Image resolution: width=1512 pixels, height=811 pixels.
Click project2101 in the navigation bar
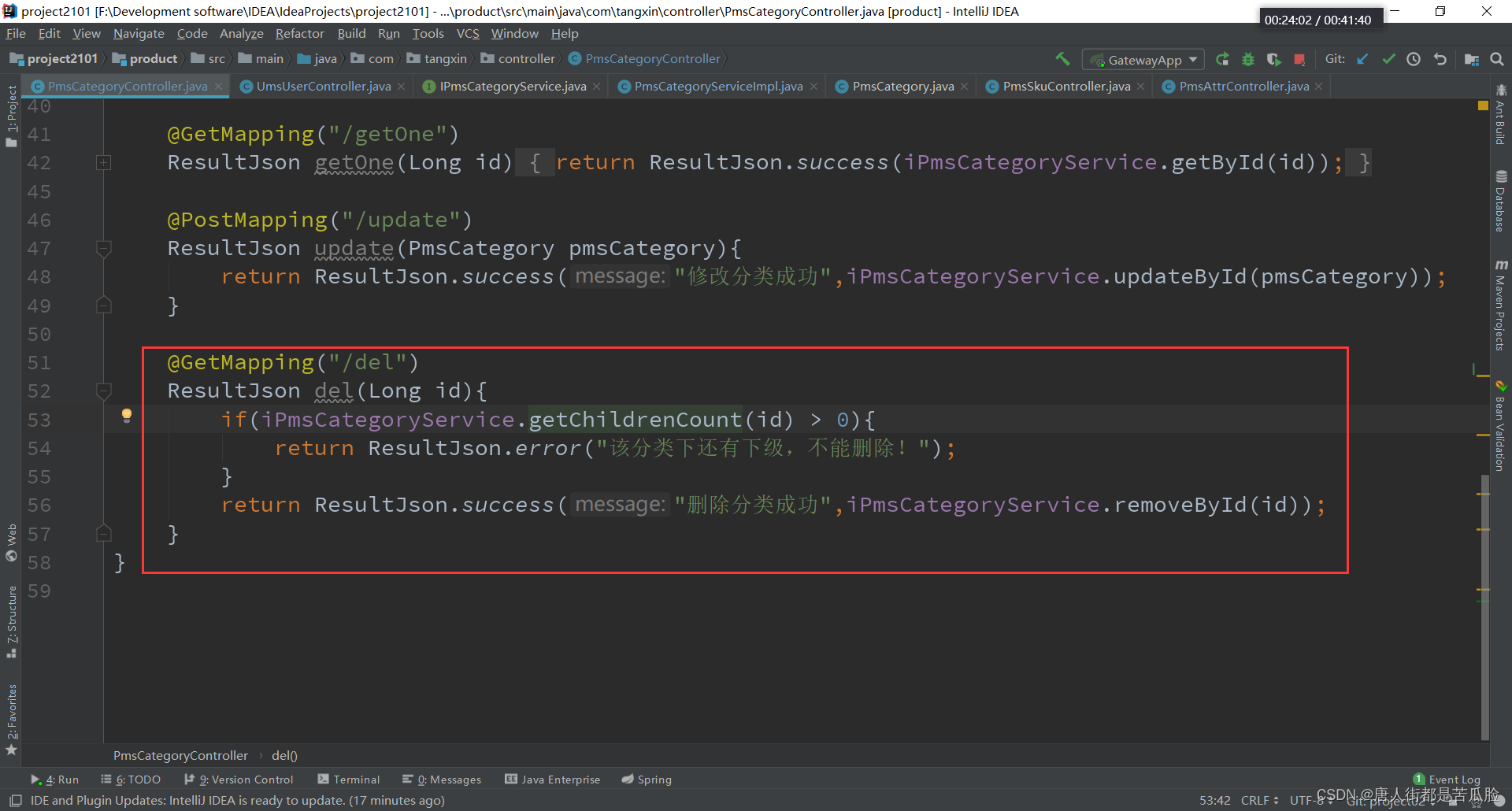pyautogui.click(x=54, y=59)
